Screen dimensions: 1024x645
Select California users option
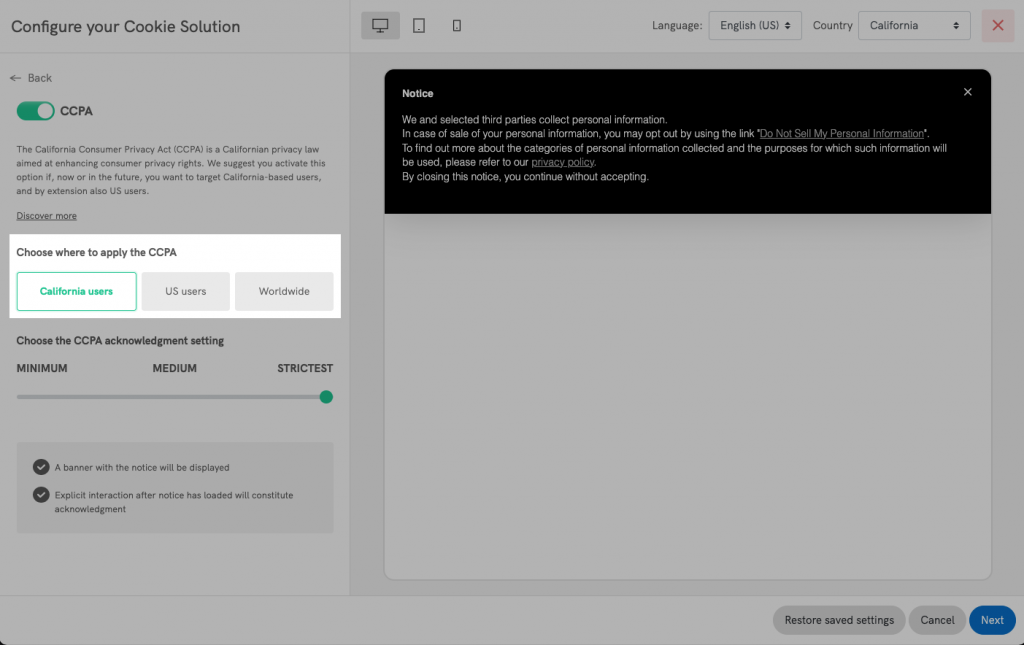76,291
